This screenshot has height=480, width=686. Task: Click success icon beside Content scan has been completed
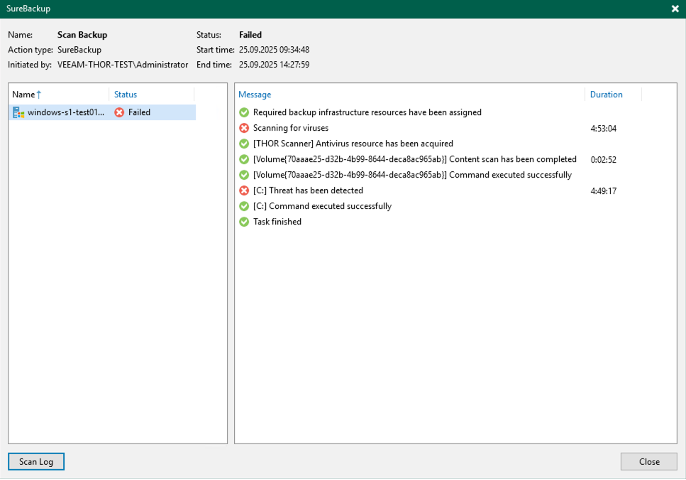pos(244,159)
